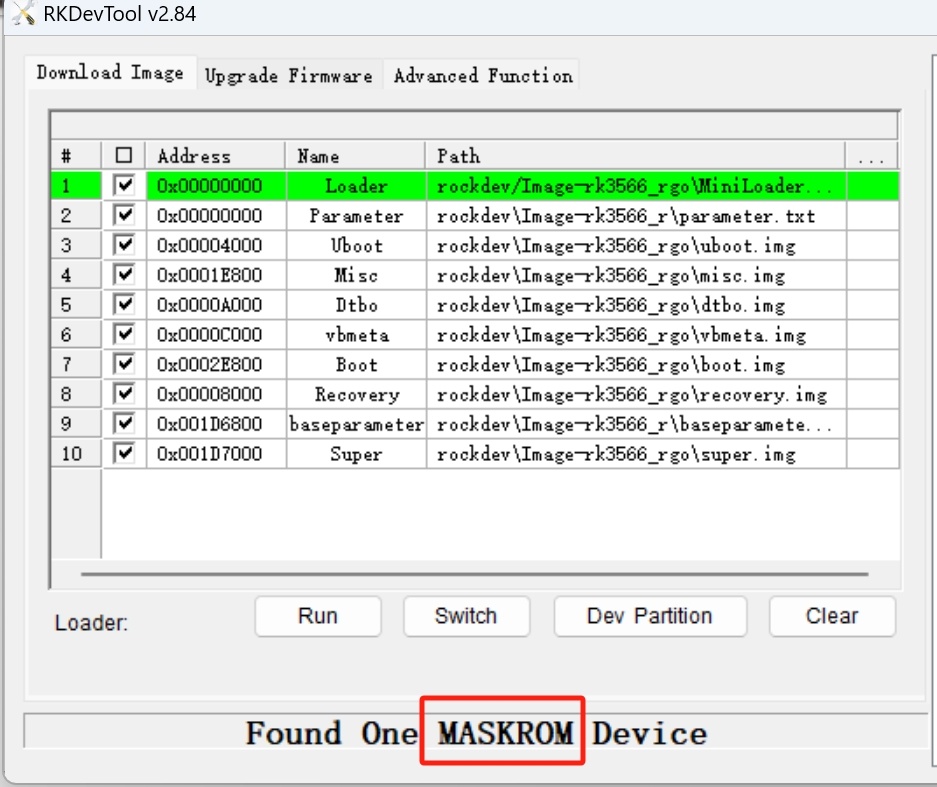Screen dimensions: 937x787
Task: Select the baseparameter name cell
Action: pos(356,425)
